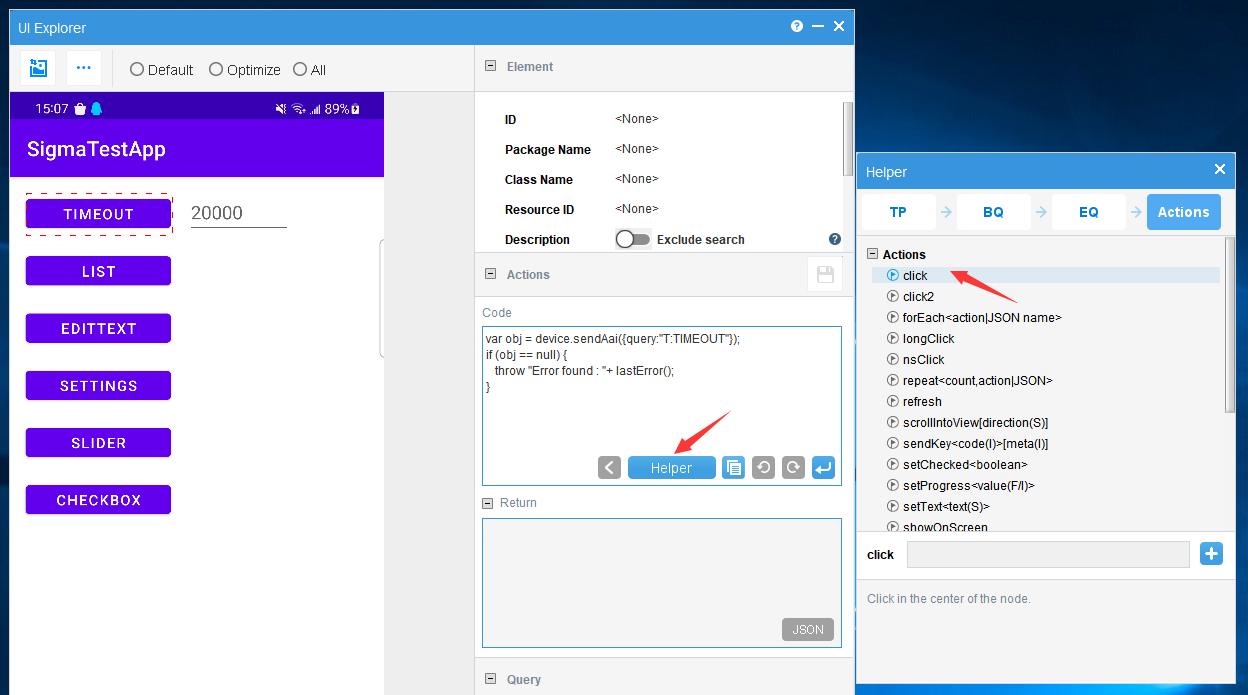Select scrollIntoView[direction(S)] action
1248x695 pixels.
click(x=975, y=422)
